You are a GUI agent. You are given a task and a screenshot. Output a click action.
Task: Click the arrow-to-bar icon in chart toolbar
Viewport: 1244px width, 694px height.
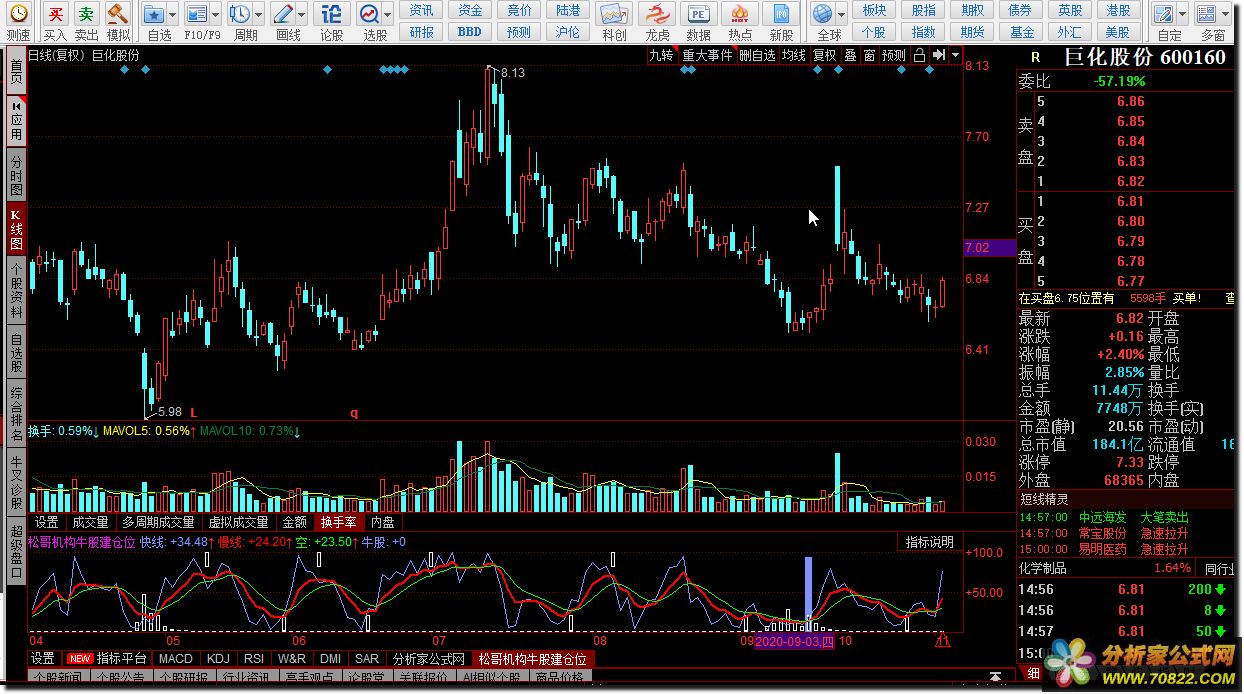tap(938, 55)
